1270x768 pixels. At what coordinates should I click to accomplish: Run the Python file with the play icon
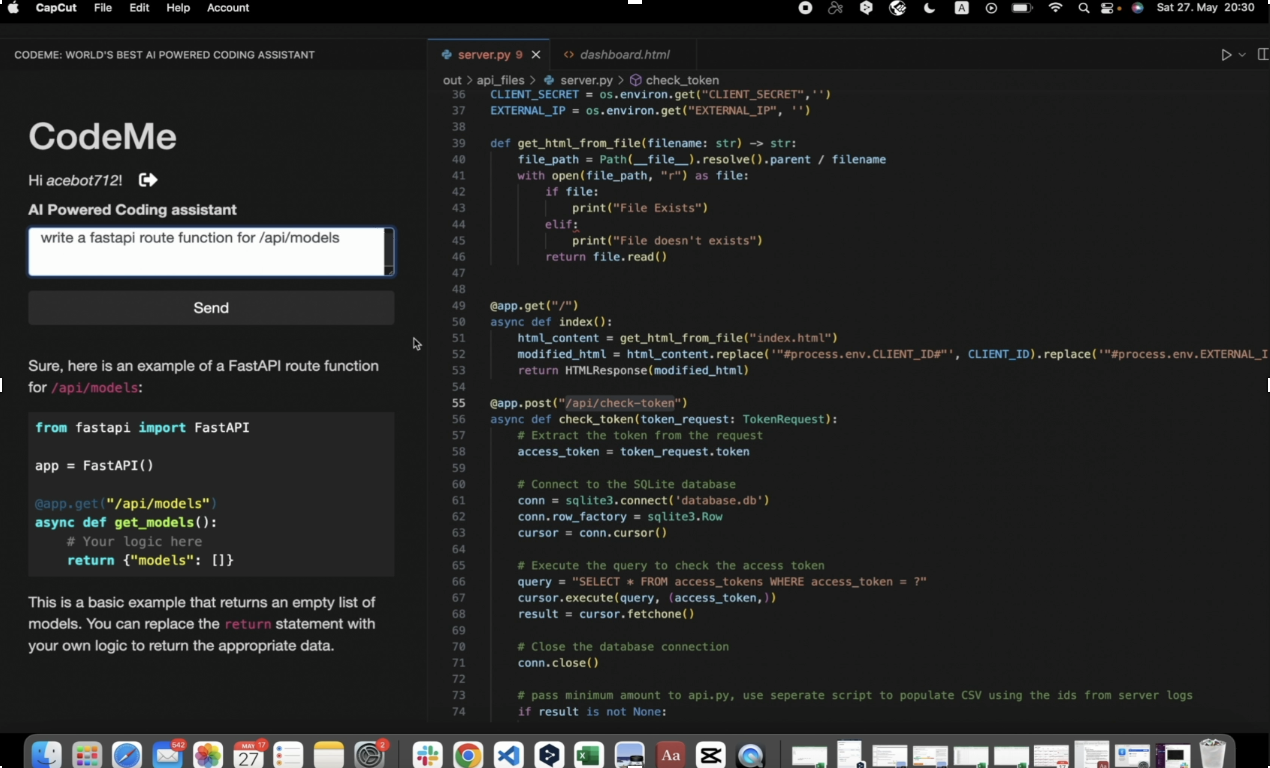(x=1226, y=55)
